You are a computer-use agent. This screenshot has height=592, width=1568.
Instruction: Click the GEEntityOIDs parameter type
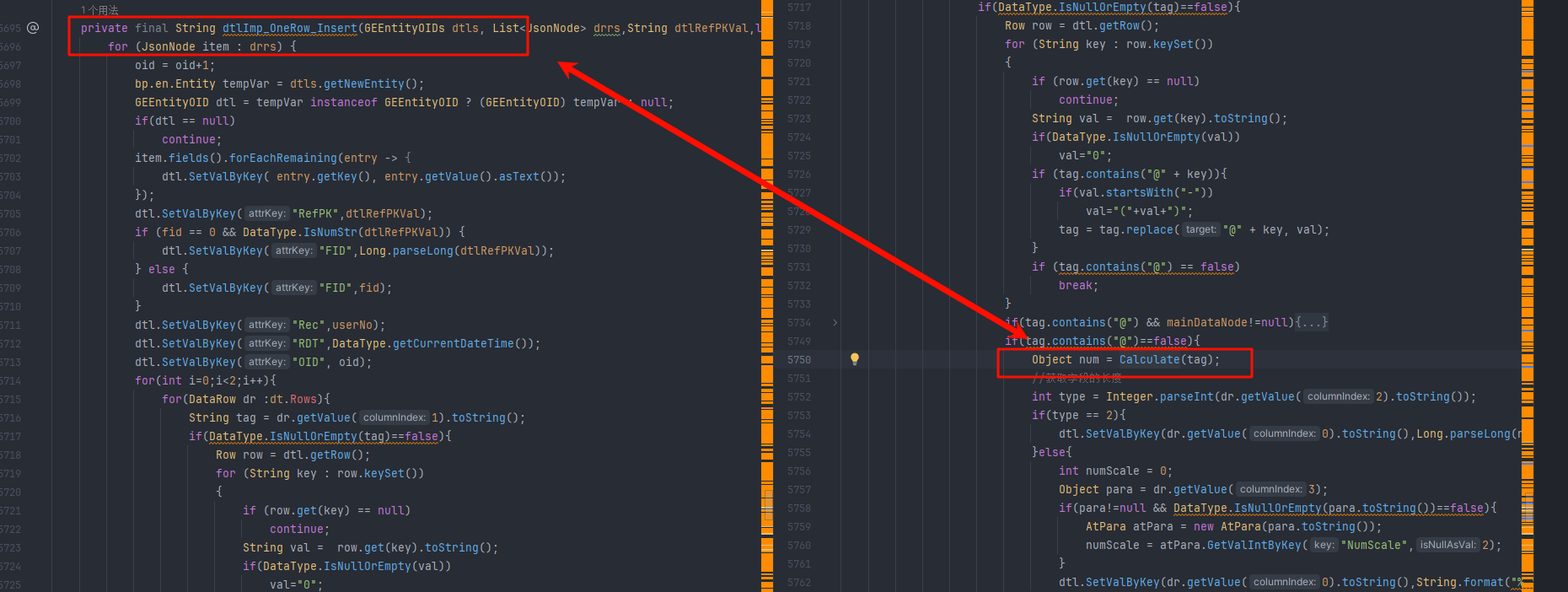click(x=405, y=28)
